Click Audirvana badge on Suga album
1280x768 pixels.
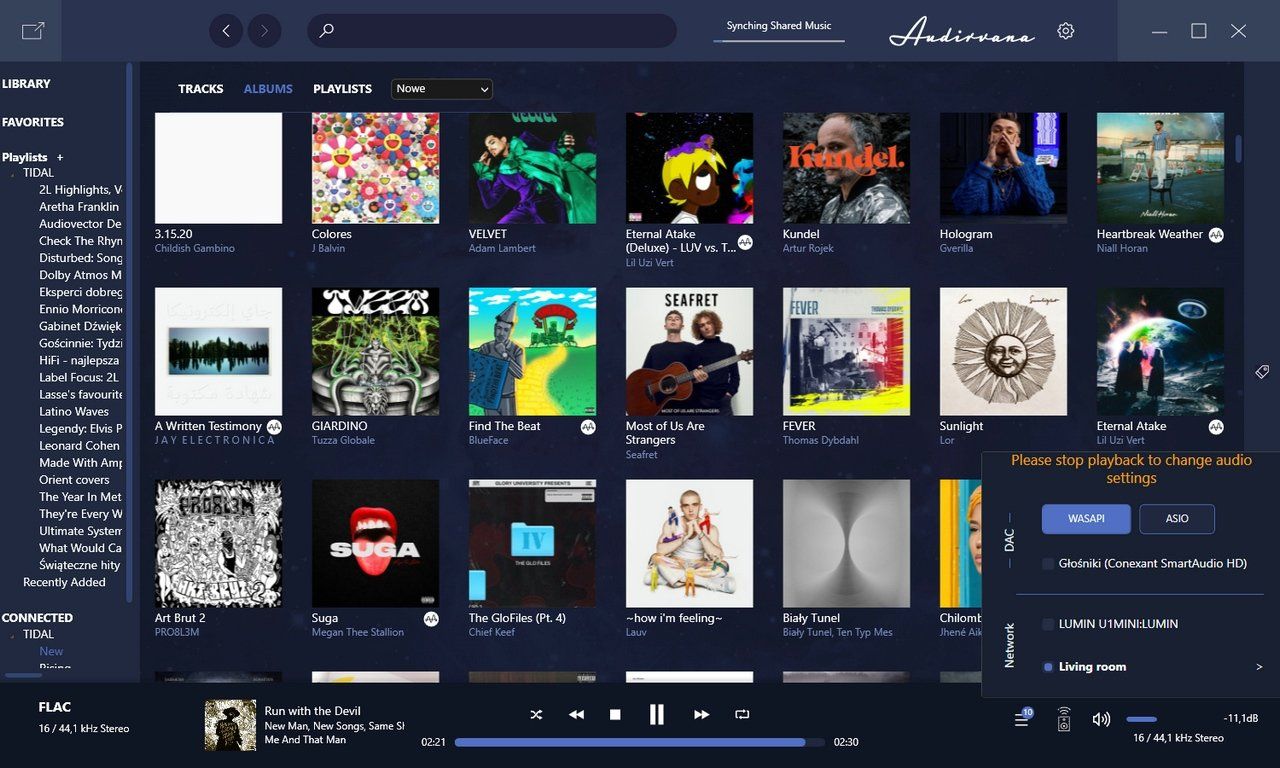tap(431, 619)
